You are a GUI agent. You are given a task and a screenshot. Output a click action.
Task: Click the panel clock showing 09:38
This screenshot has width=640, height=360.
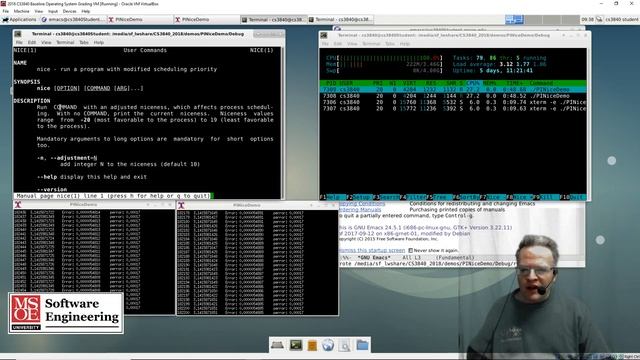pos(587,20)
